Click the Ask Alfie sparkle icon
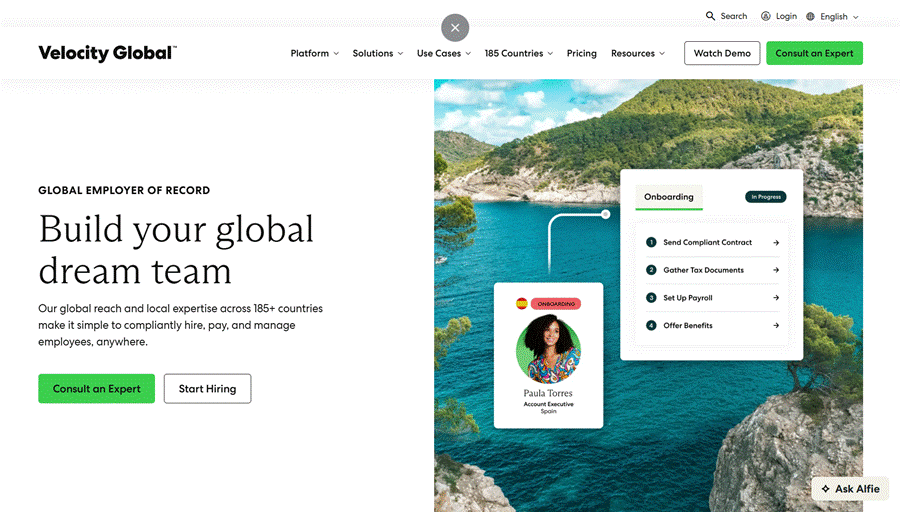The image size is (901, 512). point(825,489)
